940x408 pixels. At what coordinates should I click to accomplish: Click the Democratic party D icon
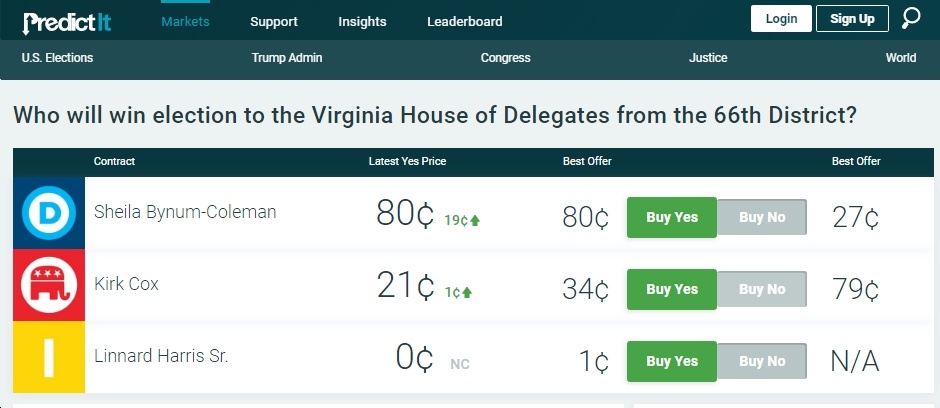49,213
